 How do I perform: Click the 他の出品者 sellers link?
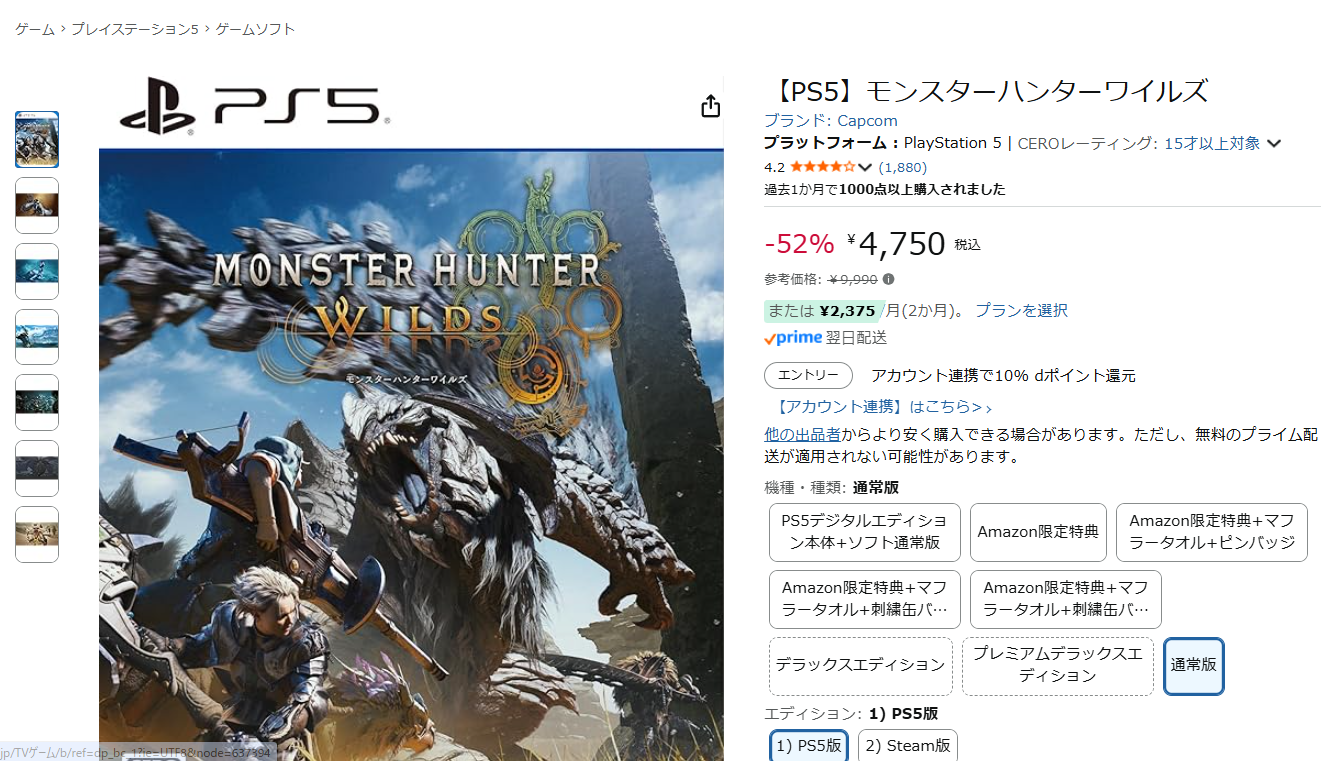click(x=802, y=435)
